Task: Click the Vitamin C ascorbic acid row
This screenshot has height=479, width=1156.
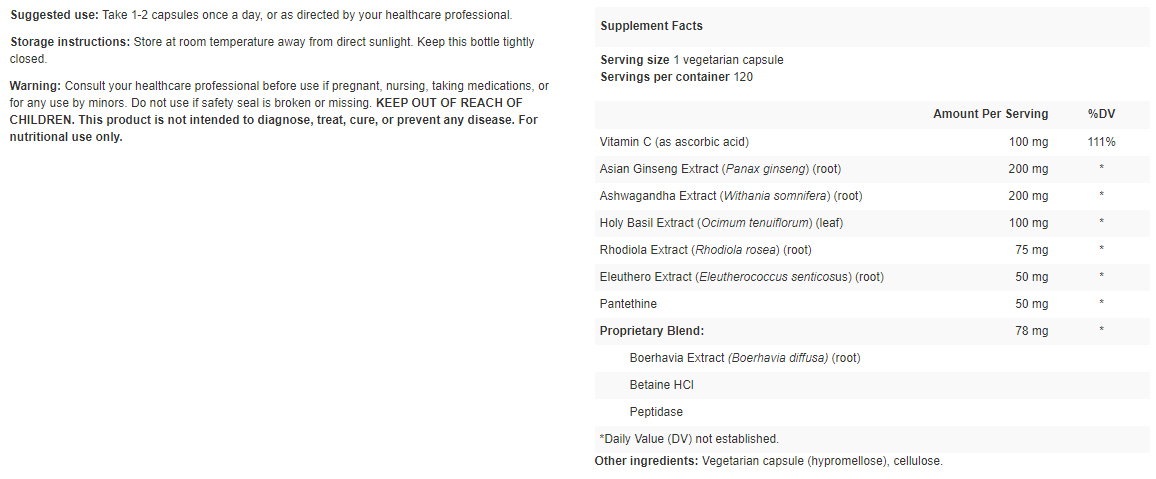Action: 674,142
